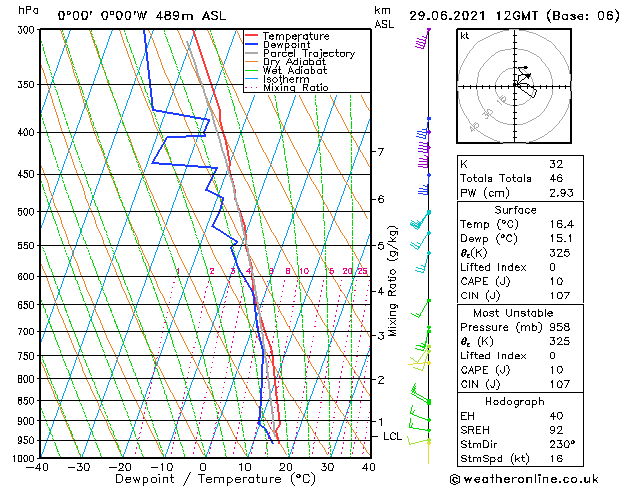Click the purple wind barb near 300 hPa

coord(422,38)
